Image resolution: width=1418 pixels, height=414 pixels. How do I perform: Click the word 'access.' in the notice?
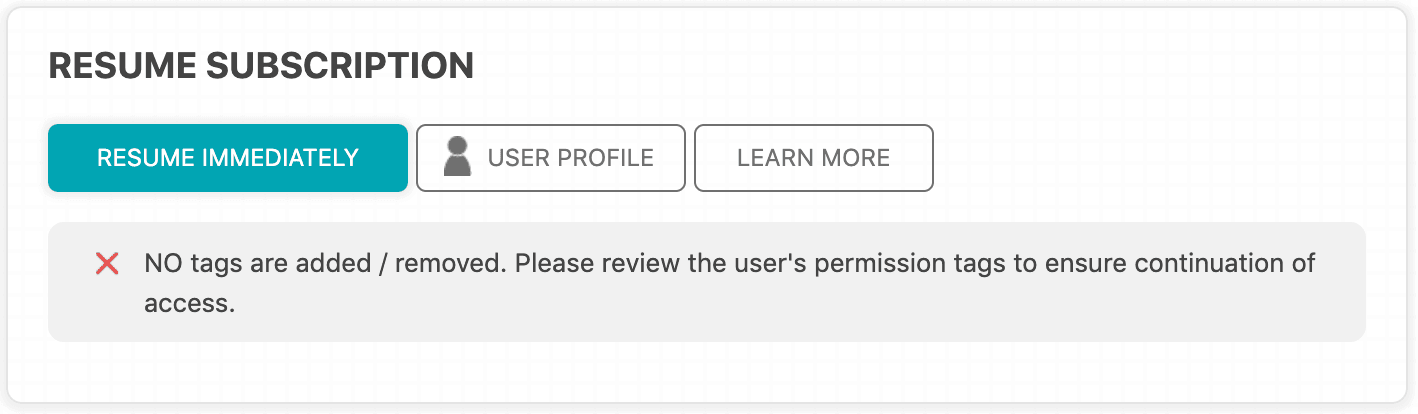click(190, 304)
